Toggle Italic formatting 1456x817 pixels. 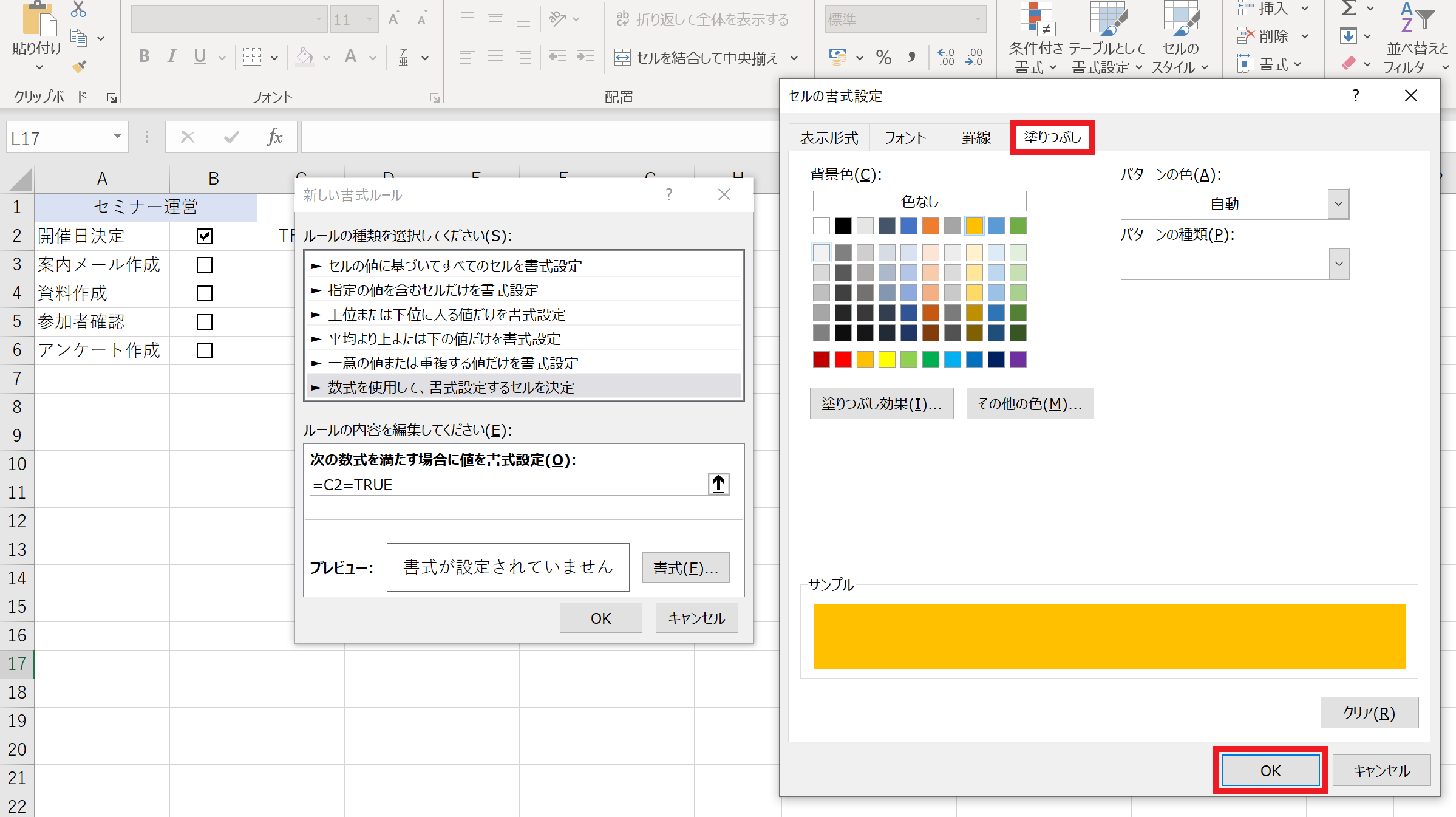172,56
